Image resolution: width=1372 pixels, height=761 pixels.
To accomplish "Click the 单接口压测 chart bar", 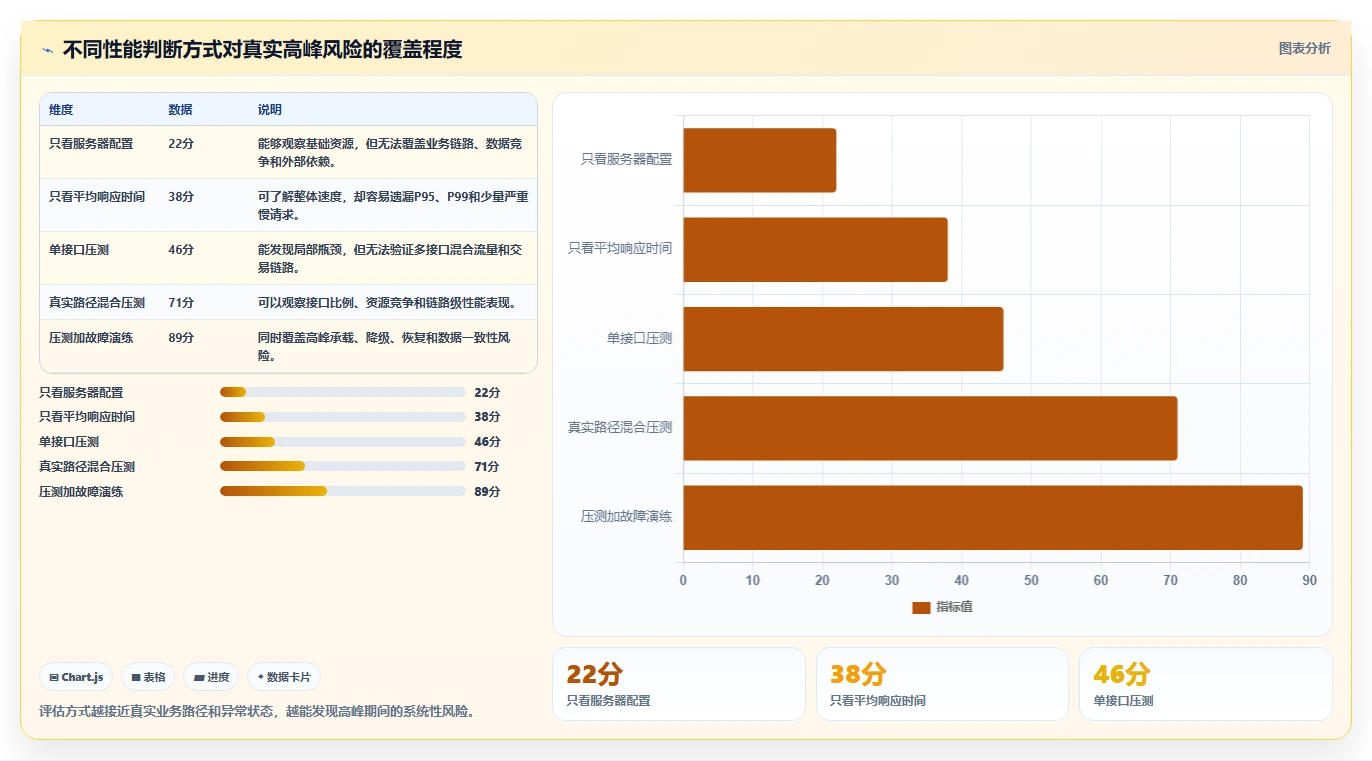I will (843, 339).
